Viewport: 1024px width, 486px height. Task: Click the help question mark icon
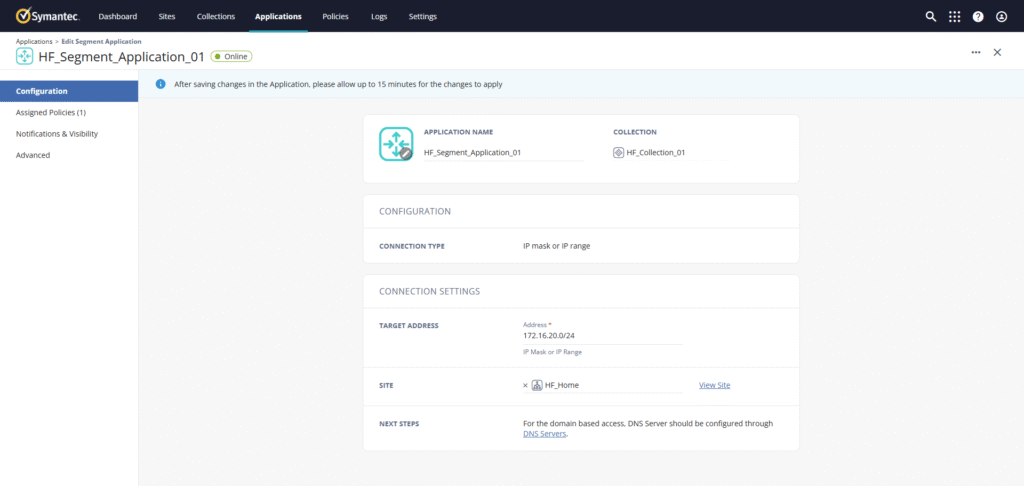(978, 16)
